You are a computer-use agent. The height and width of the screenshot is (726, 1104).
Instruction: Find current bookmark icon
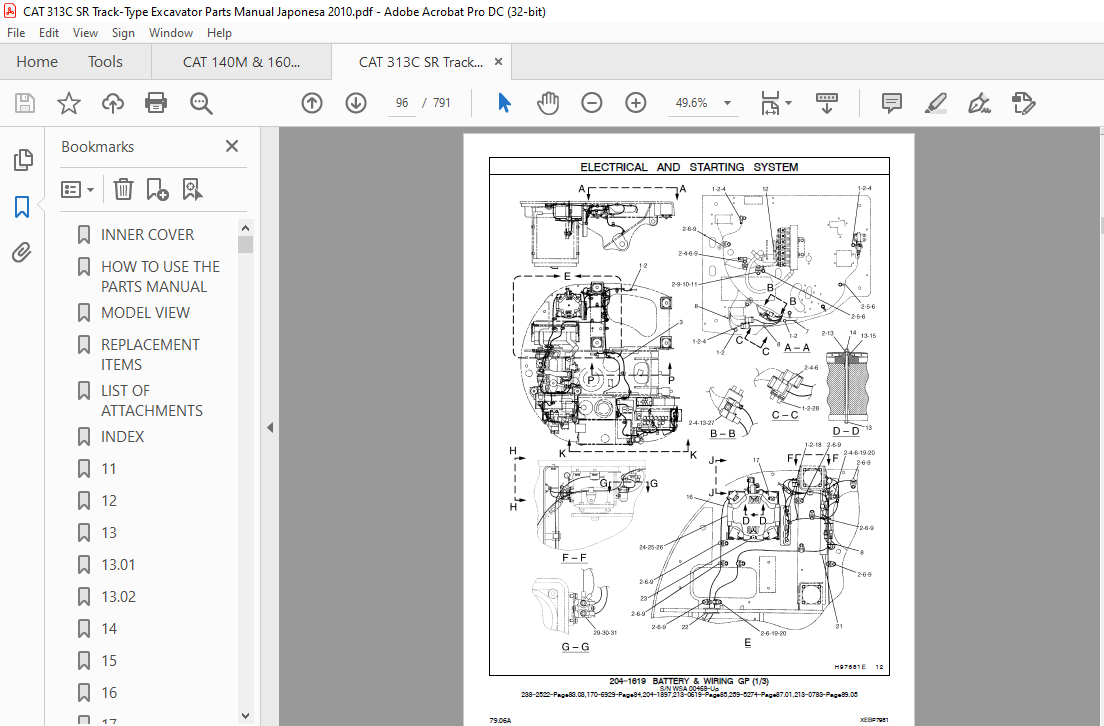coord(192,189)
